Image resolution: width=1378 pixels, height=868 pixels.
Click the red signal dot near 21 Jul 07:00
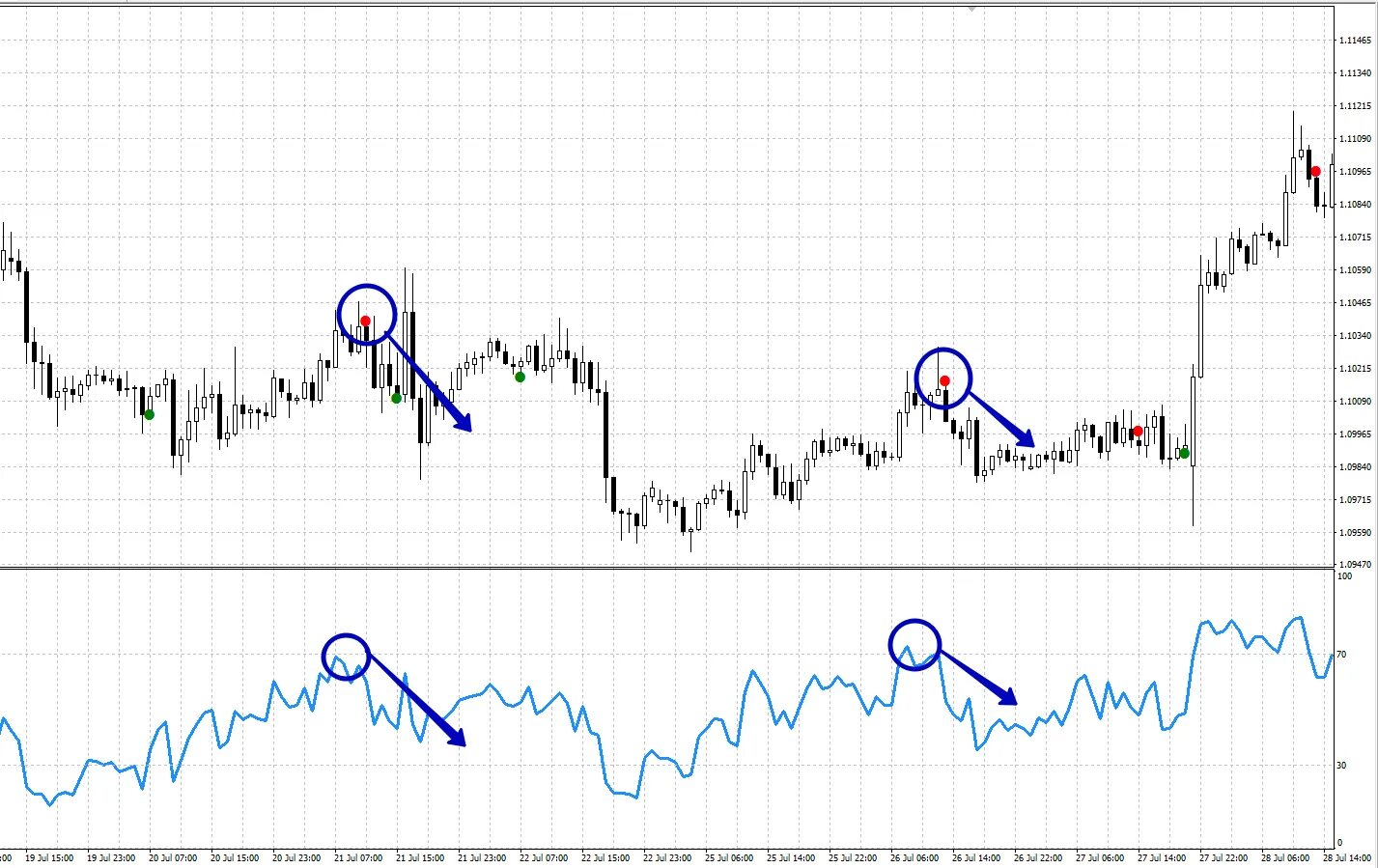(x=365, y=321)
